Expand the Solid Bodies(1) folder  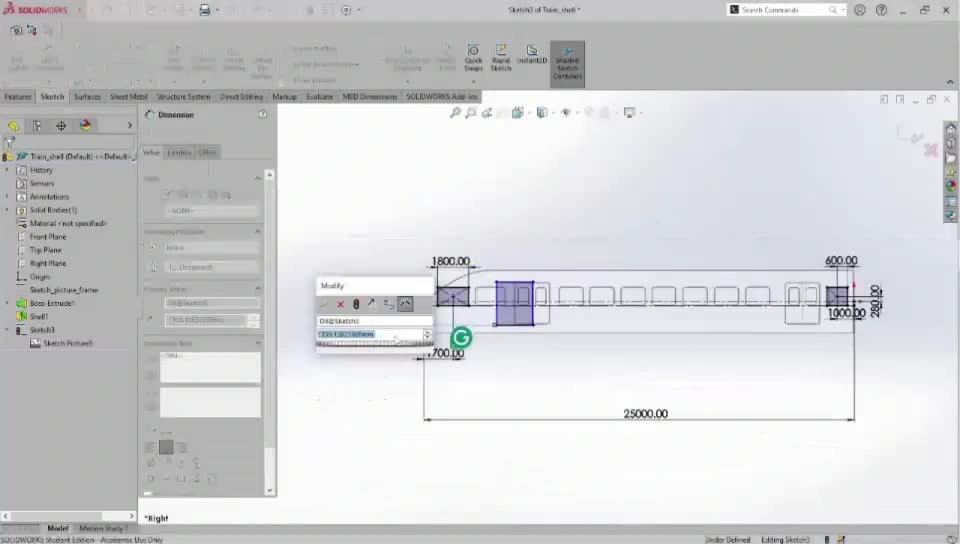(8, 210)
